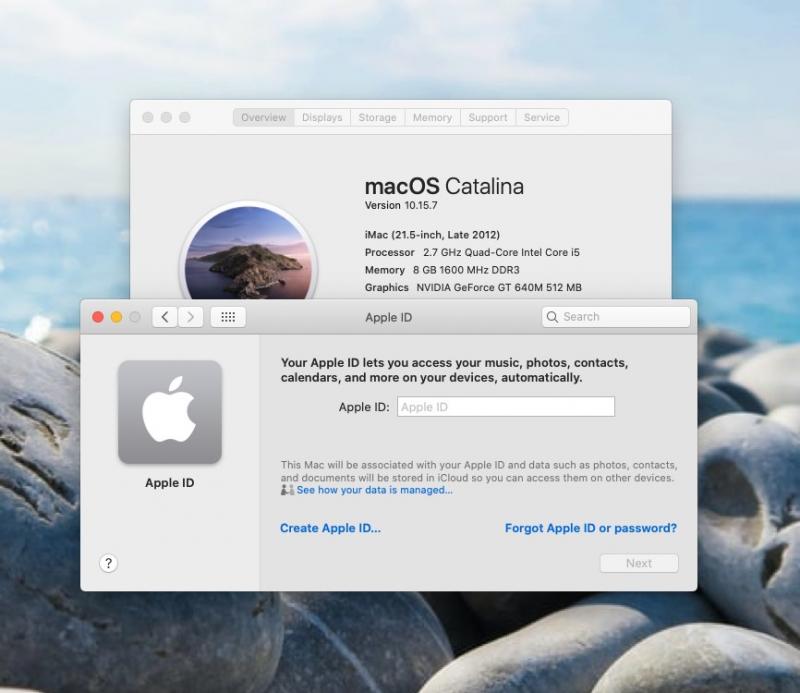Close the Apple ID window with red button
This screenshot has height=693, width=800.
pyautogui.click(x=98, y=317)
